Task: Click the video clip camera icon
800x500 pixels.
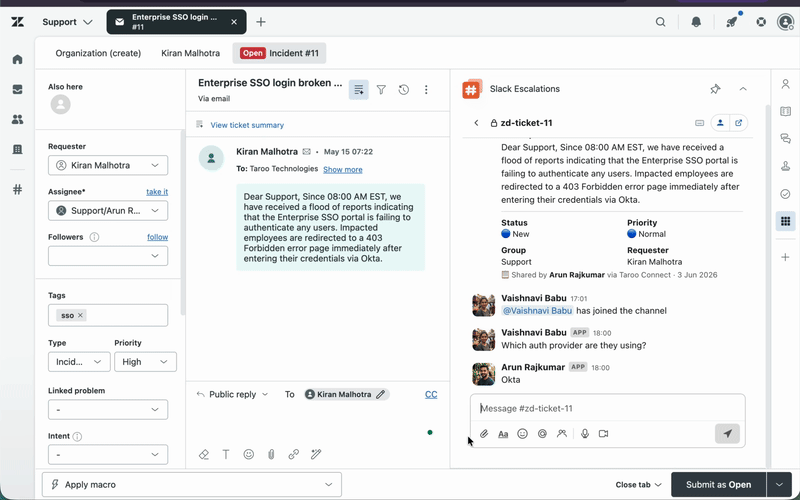Action: point(604,434)
